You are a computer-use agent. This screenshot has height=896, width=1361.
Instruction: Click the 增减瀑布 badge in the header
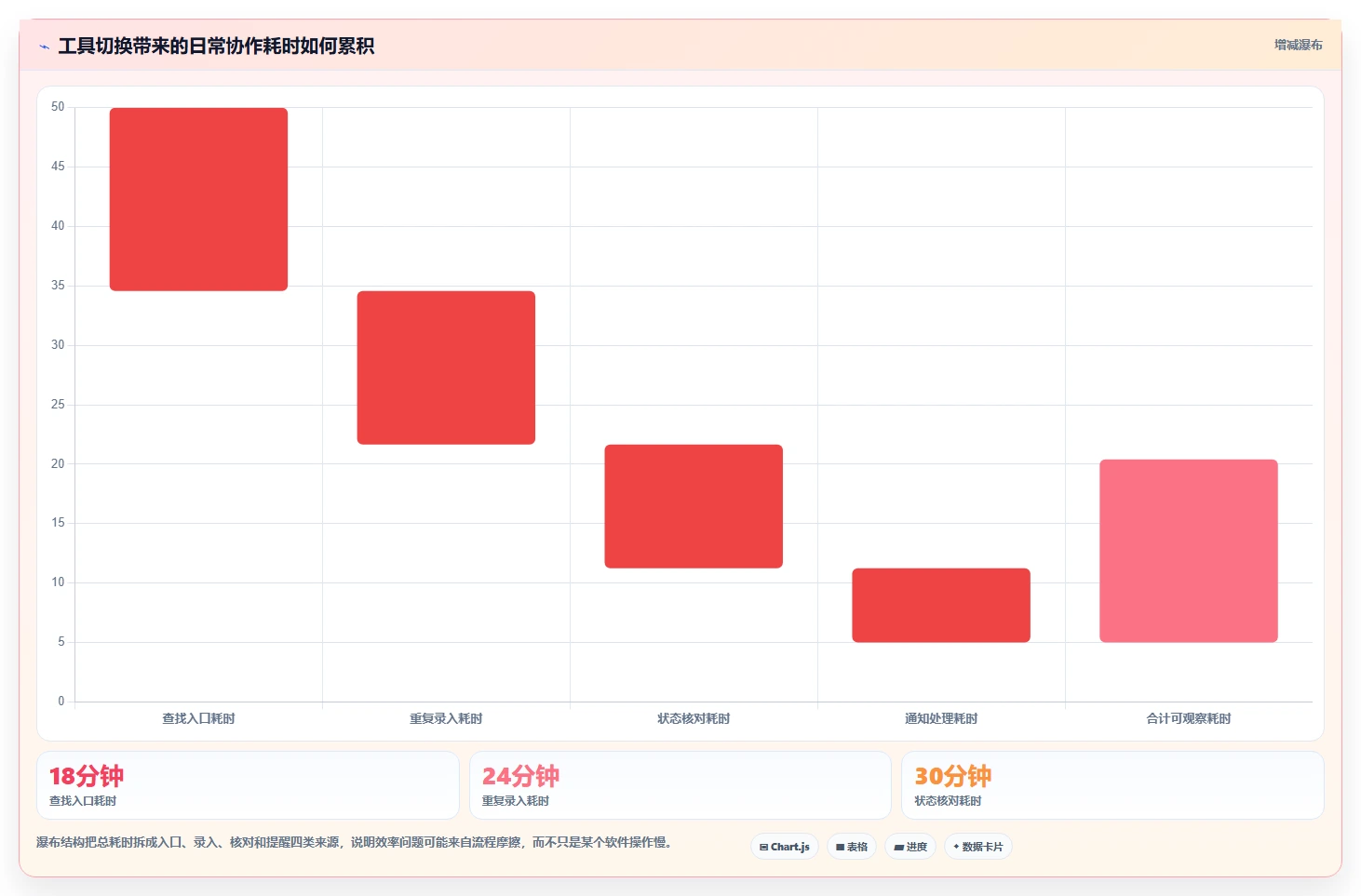pyautogui.click(x=1298, y=45)
